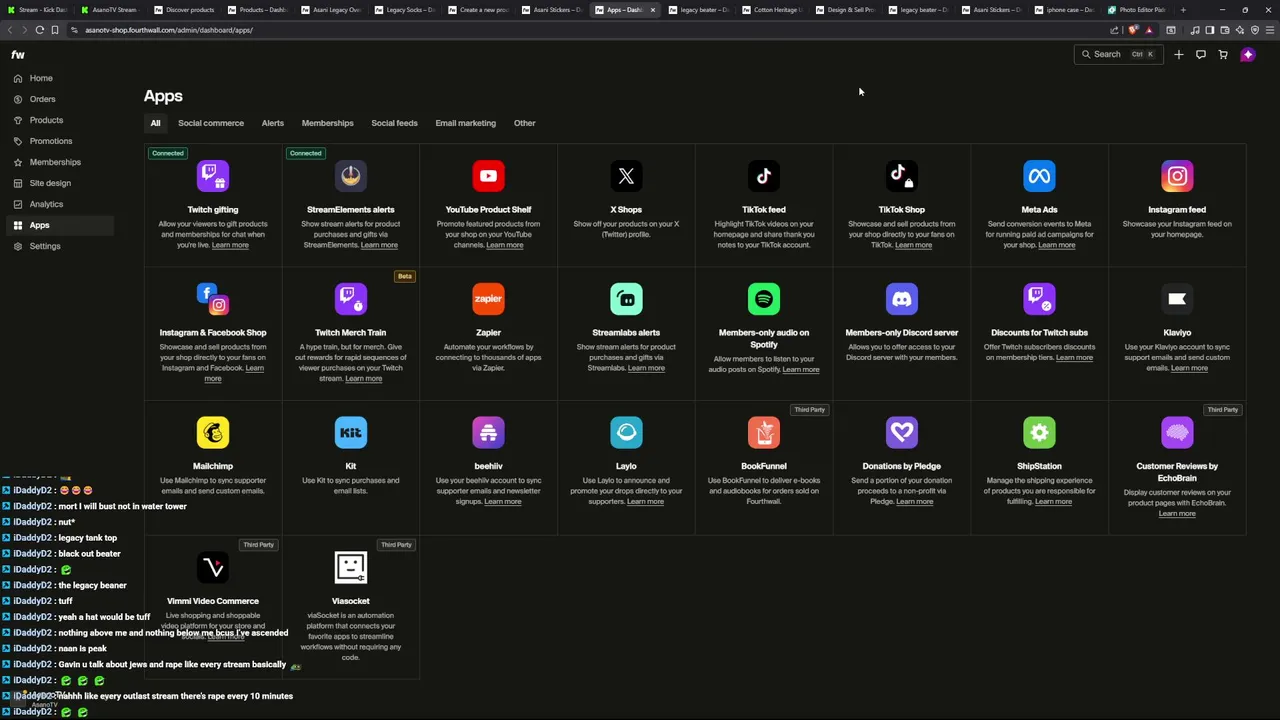This screenshot has width=1280, height=720.
Task: Open the Kit app icon
Action: coord(351,432)
